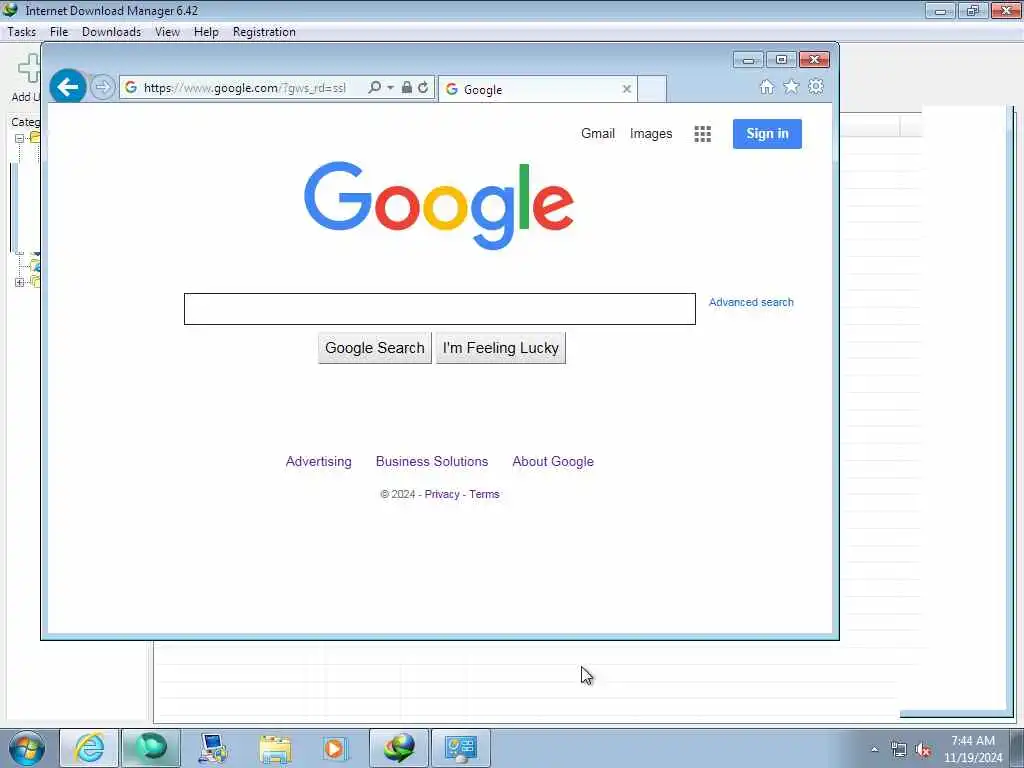This screenshot has width=1024, height=768.
Task: Open browser tools gear icon
Action: click(x=816, y=86)
